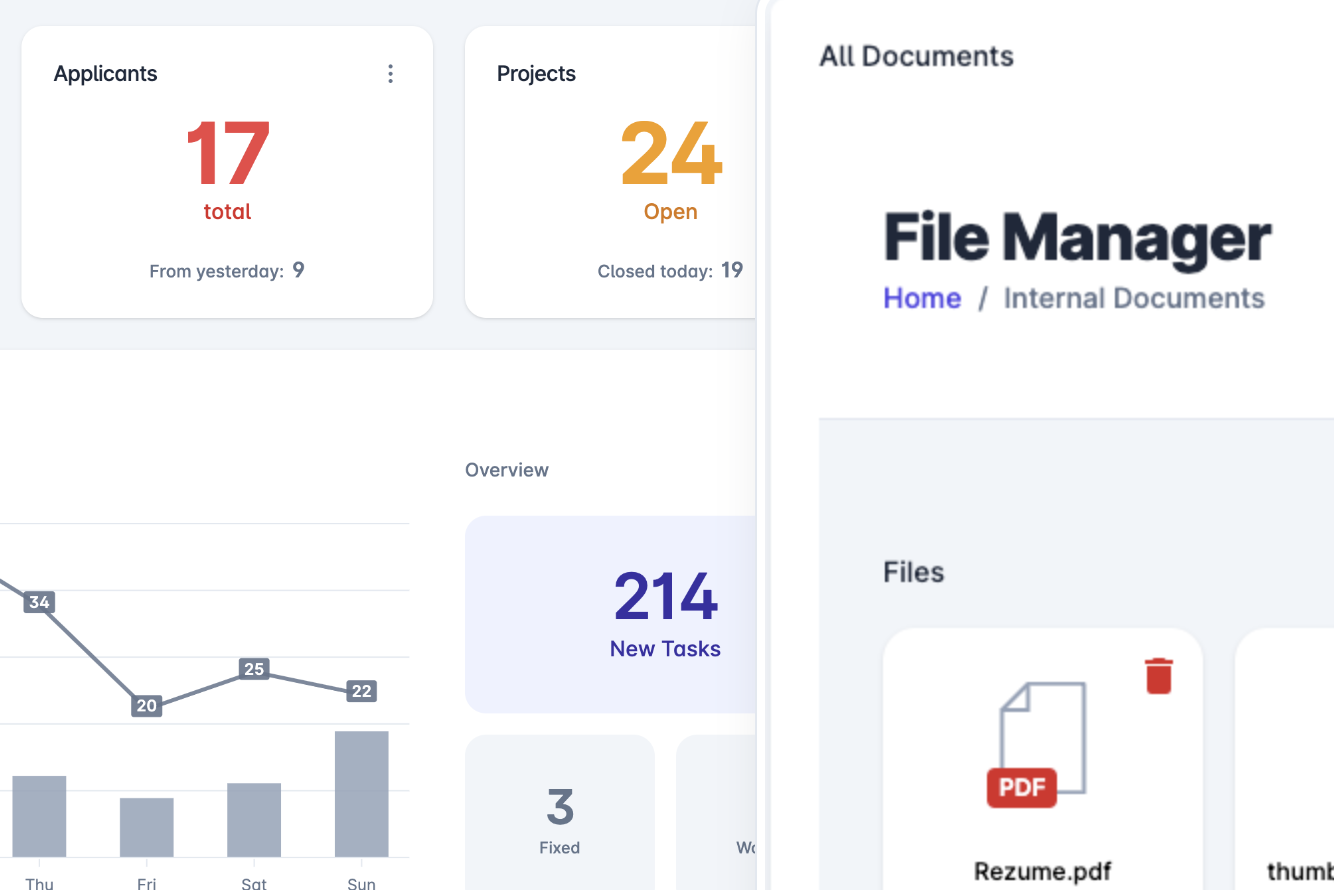Click the 17 total applicants number
Image resolution: width=1334 pixels, height=890 pixels.
(227, 154)
